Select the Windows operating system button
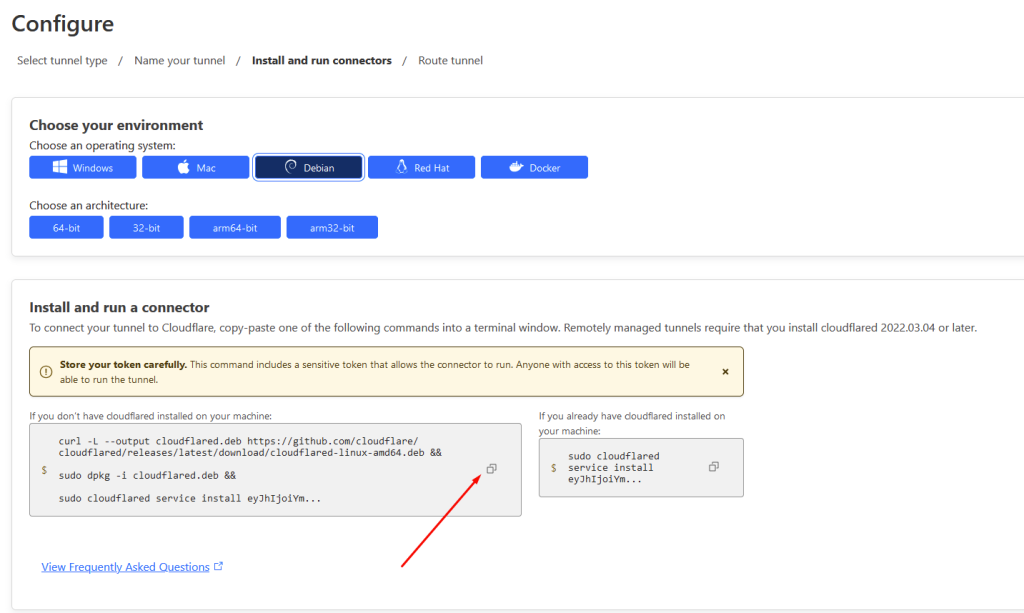Image resolution: width=1024 pixels, height=613 pixels. coord(82,167)
